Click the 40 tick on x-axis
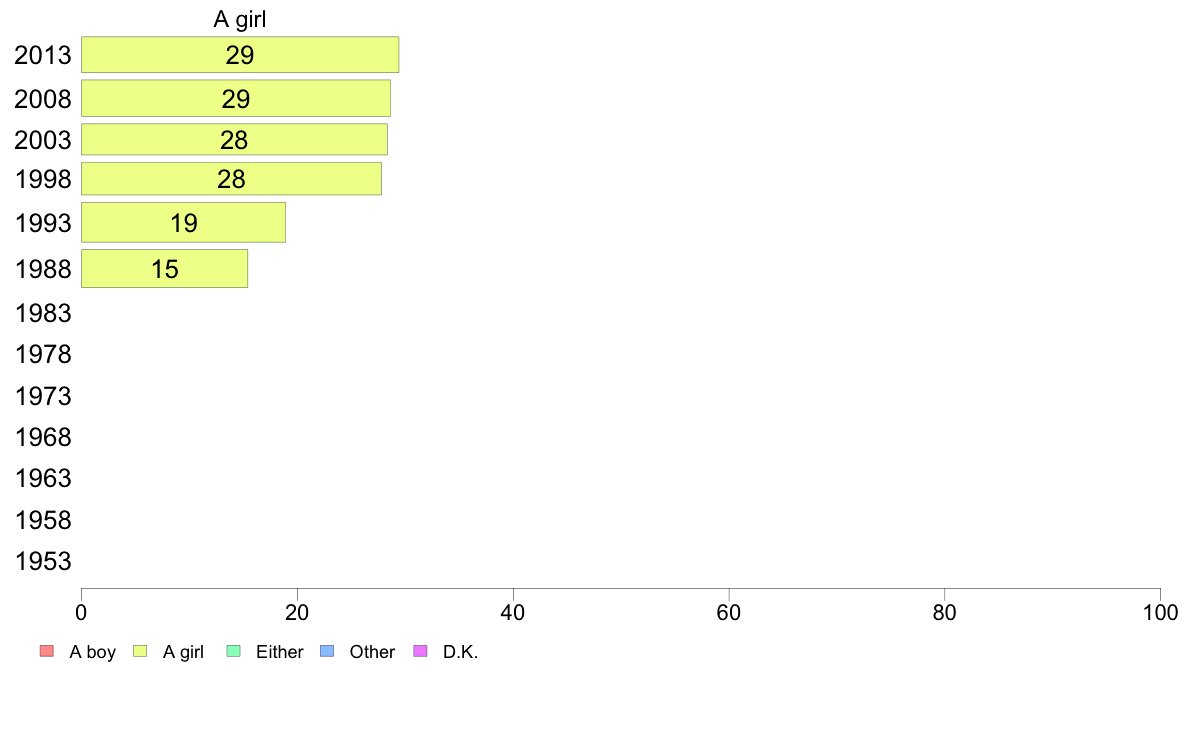1188x736 pixels. point(513,612)
